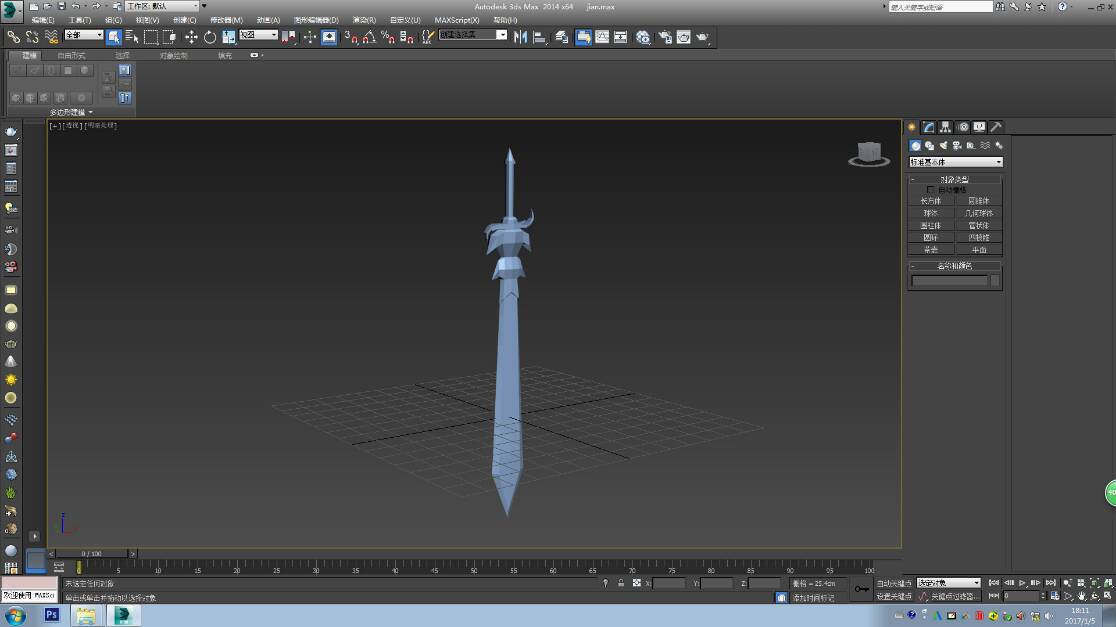The width and height of the screenshot is (1116, 627).
Task: Select the Move transform tool
Action: coord(191,37)
